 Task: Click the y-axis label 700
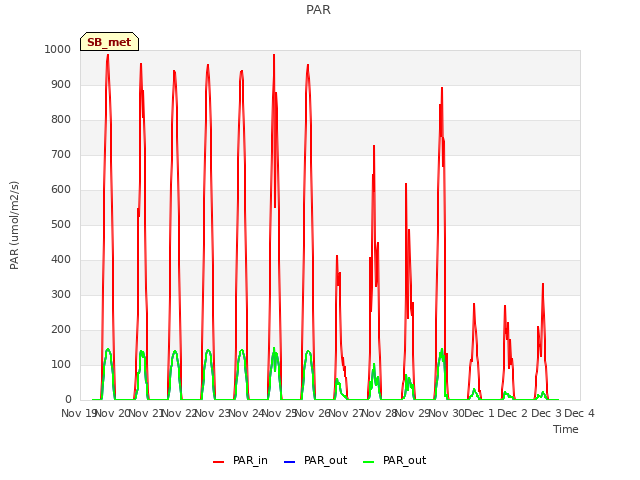[x=61, y=155]
